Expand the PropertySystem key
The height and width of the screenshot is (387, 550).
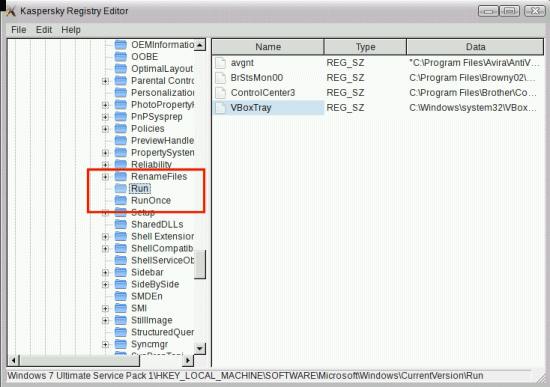tap(105, 153)
